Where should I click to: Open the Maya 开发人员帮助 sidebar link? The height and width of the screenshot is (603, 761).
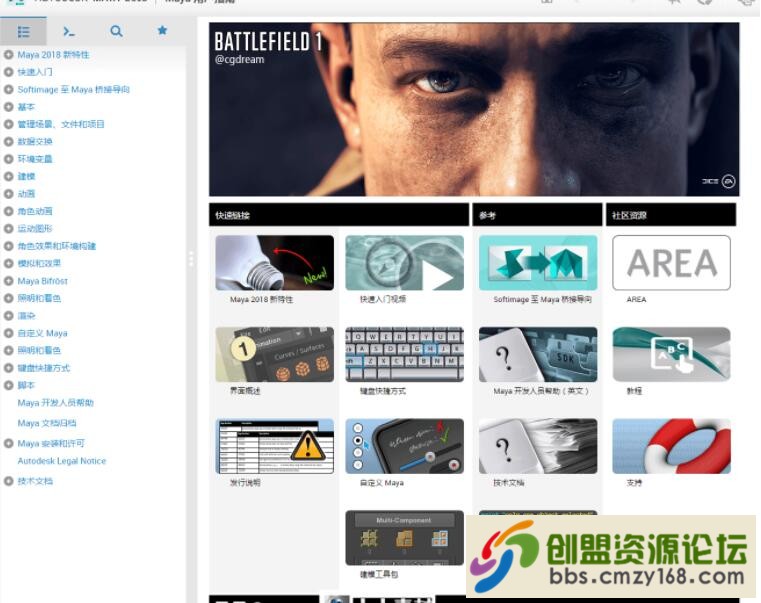[55, 403]
